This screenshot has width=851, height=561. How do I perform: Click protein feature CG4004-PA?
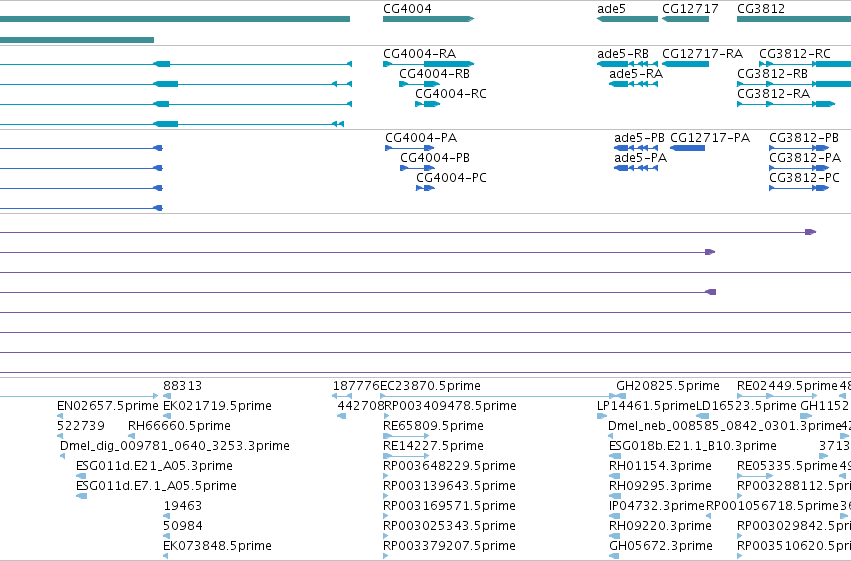point(409,148)
